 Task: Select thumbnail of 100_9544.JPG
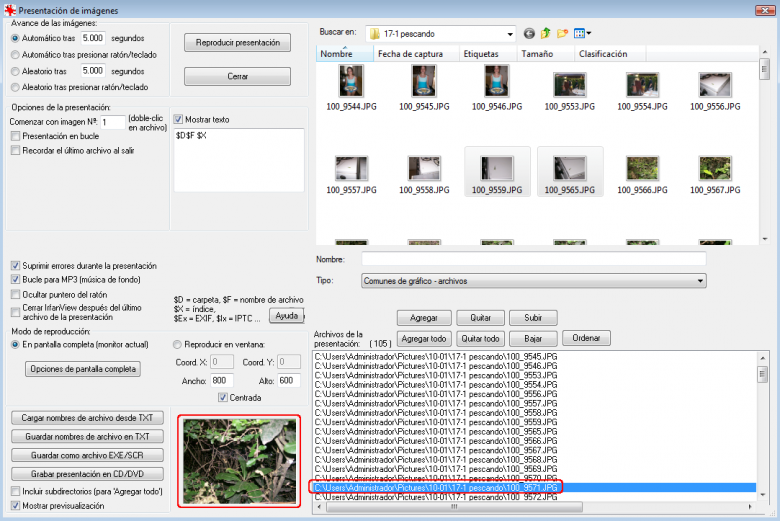(350, 82)
